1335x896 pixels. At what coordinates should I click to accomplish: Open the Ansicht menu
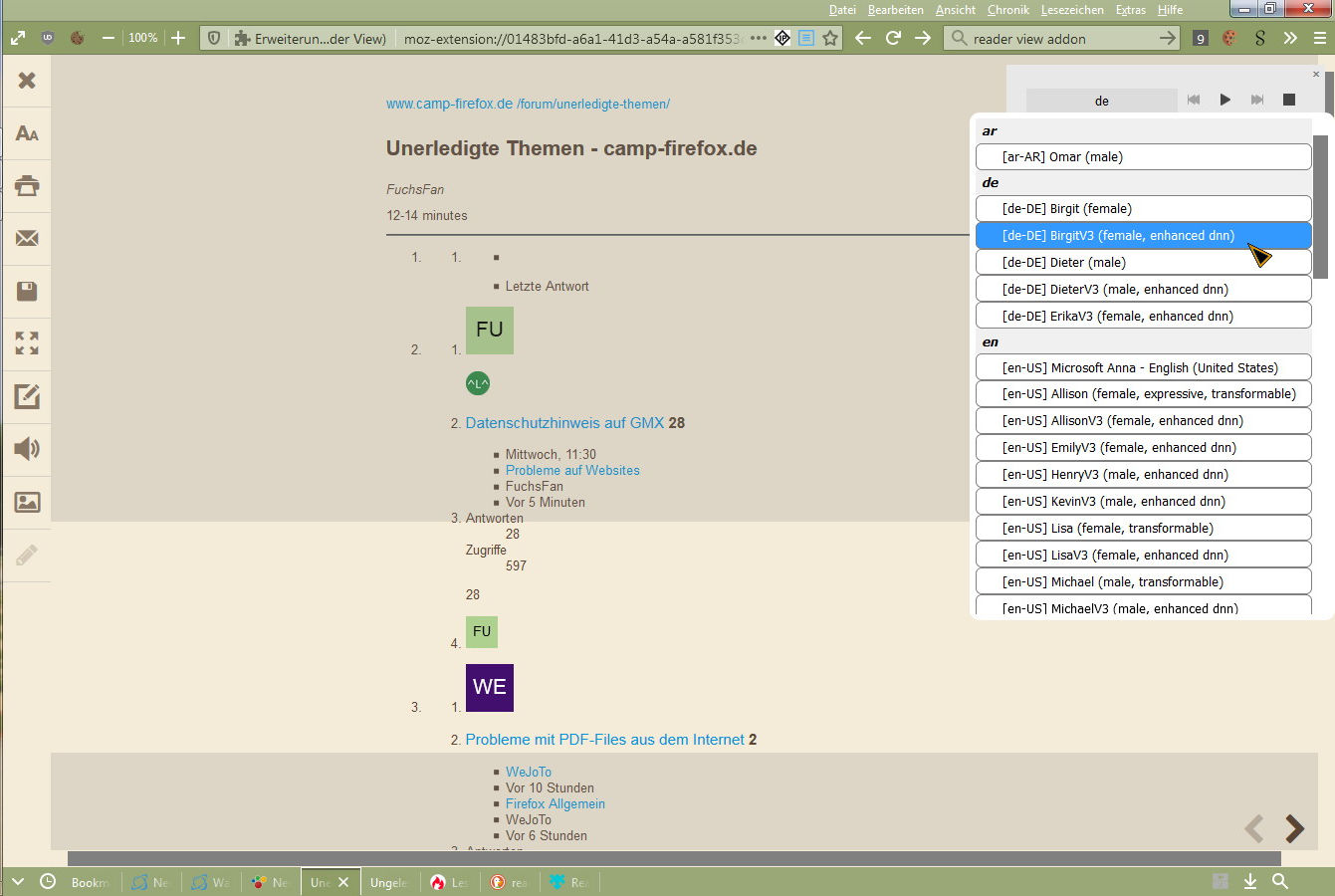956,10
